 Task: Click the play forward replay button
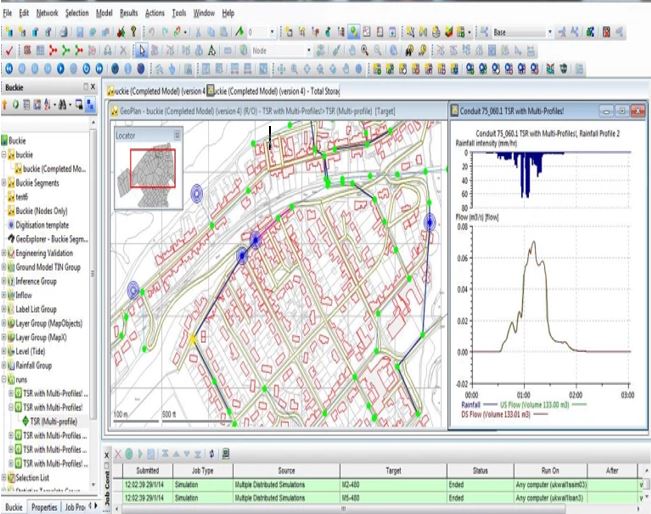tap(61, 69)
